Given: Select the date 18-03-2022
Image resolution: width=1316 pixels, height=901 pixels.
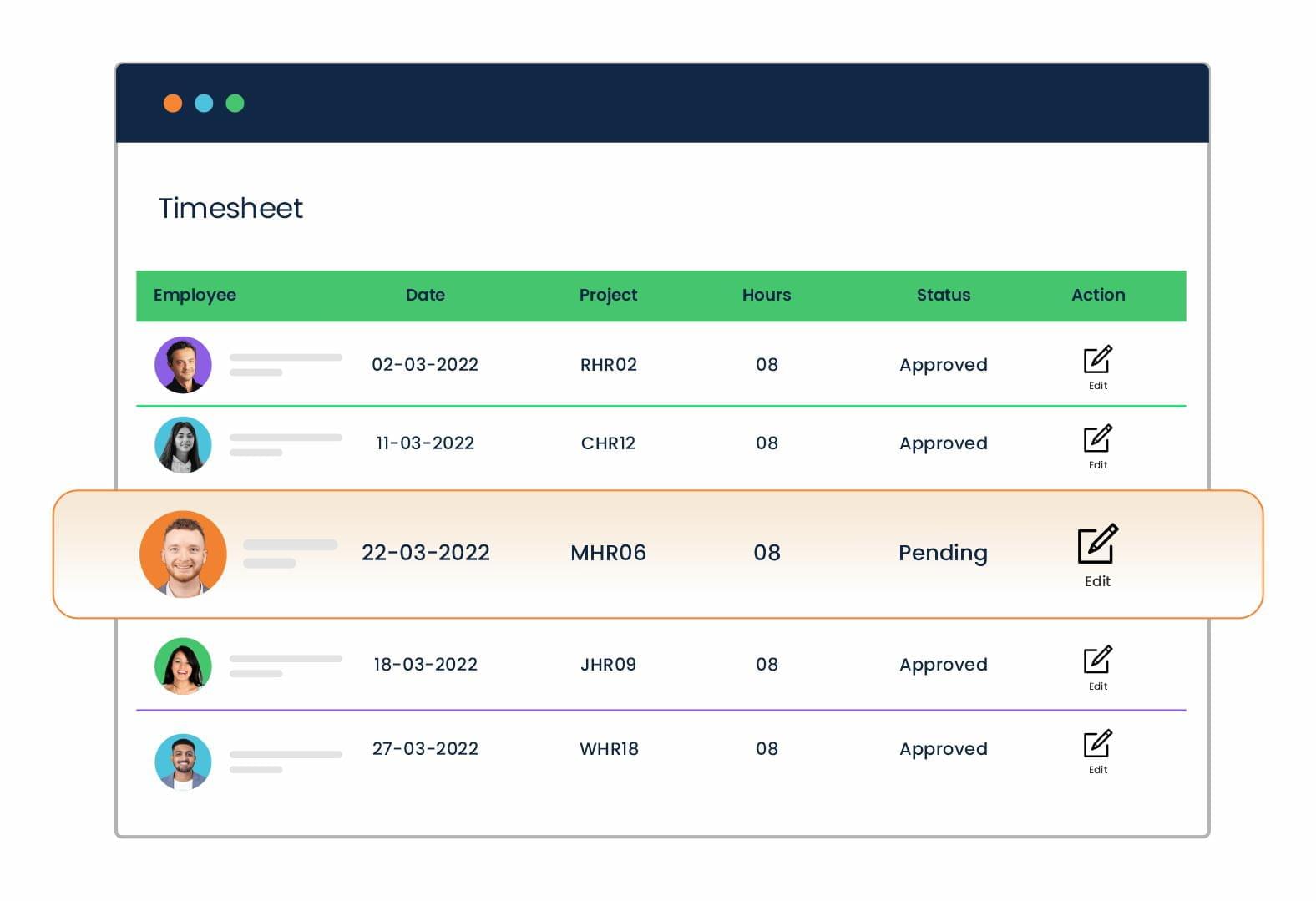Looking at the screenshot, I should point(425,665).
